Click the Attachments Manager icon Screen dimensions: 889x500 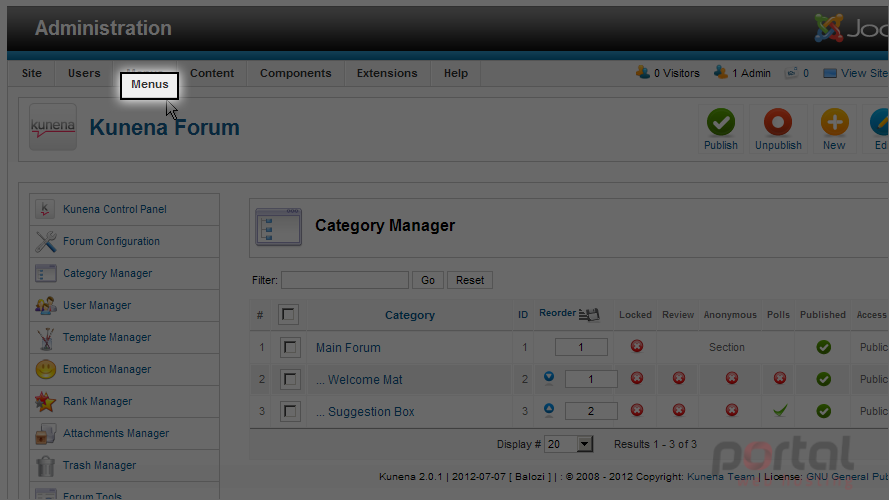[45, 433]
